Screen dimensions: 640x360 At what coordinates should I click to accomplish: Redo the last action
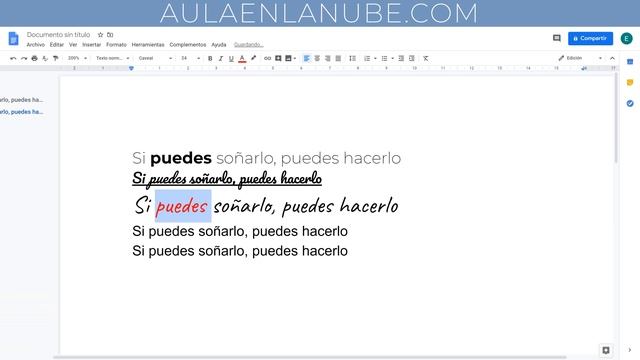coord(24,58)
